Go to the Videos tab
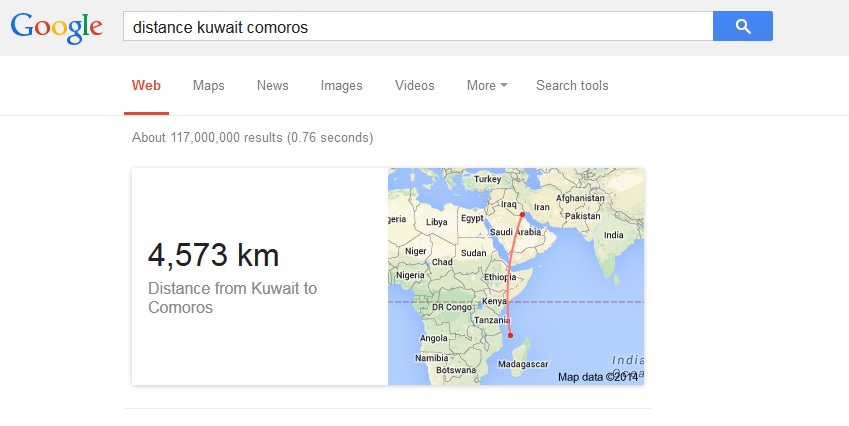Viewport: 849px width, 426px height. tap(414, 86)
